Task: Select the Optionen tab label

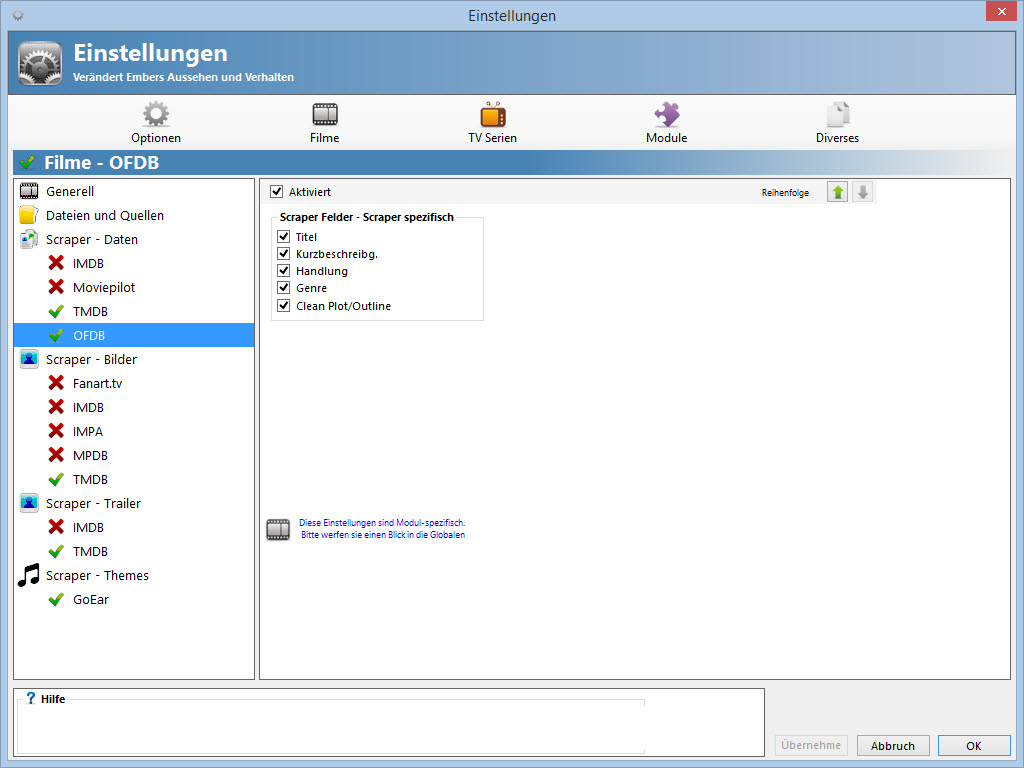Action: (156, 138)
